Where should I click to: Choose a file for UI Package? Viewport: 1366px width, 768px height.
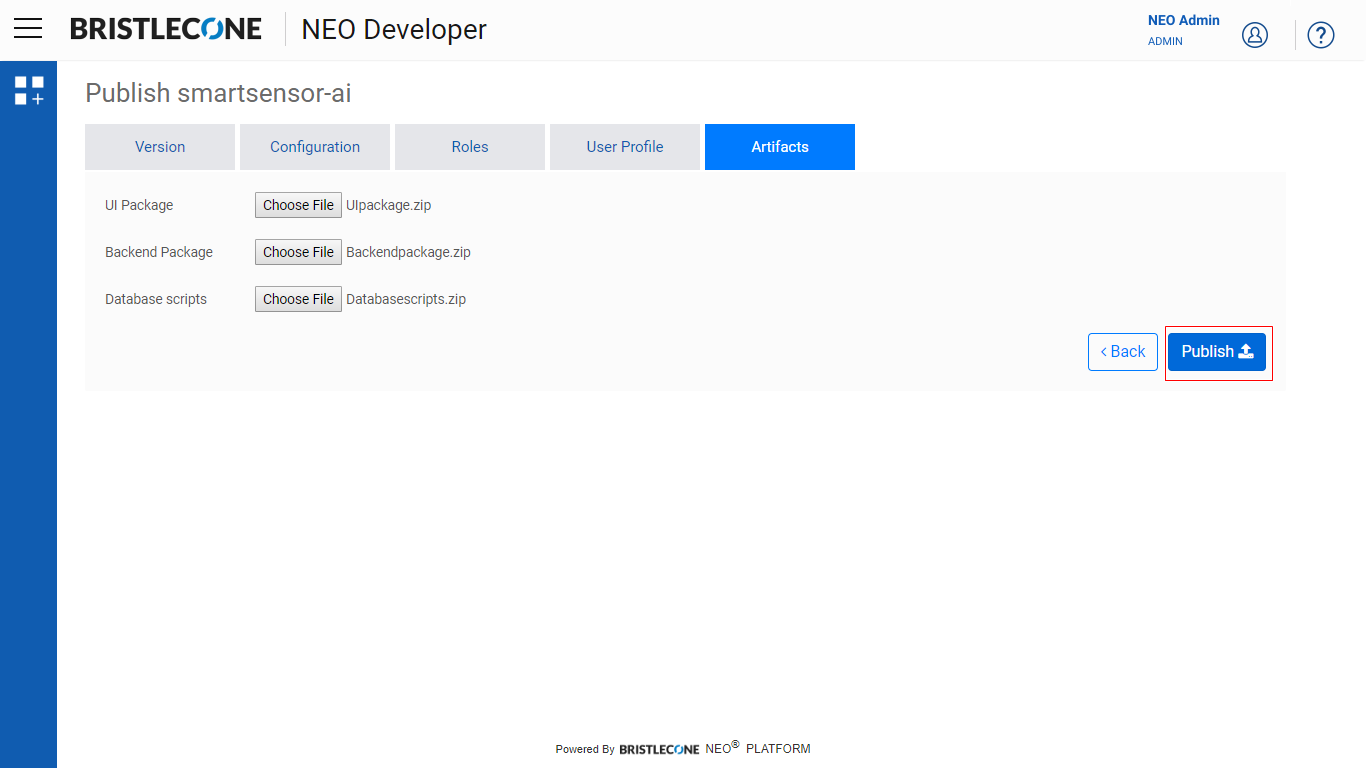(x=298, y=205)
